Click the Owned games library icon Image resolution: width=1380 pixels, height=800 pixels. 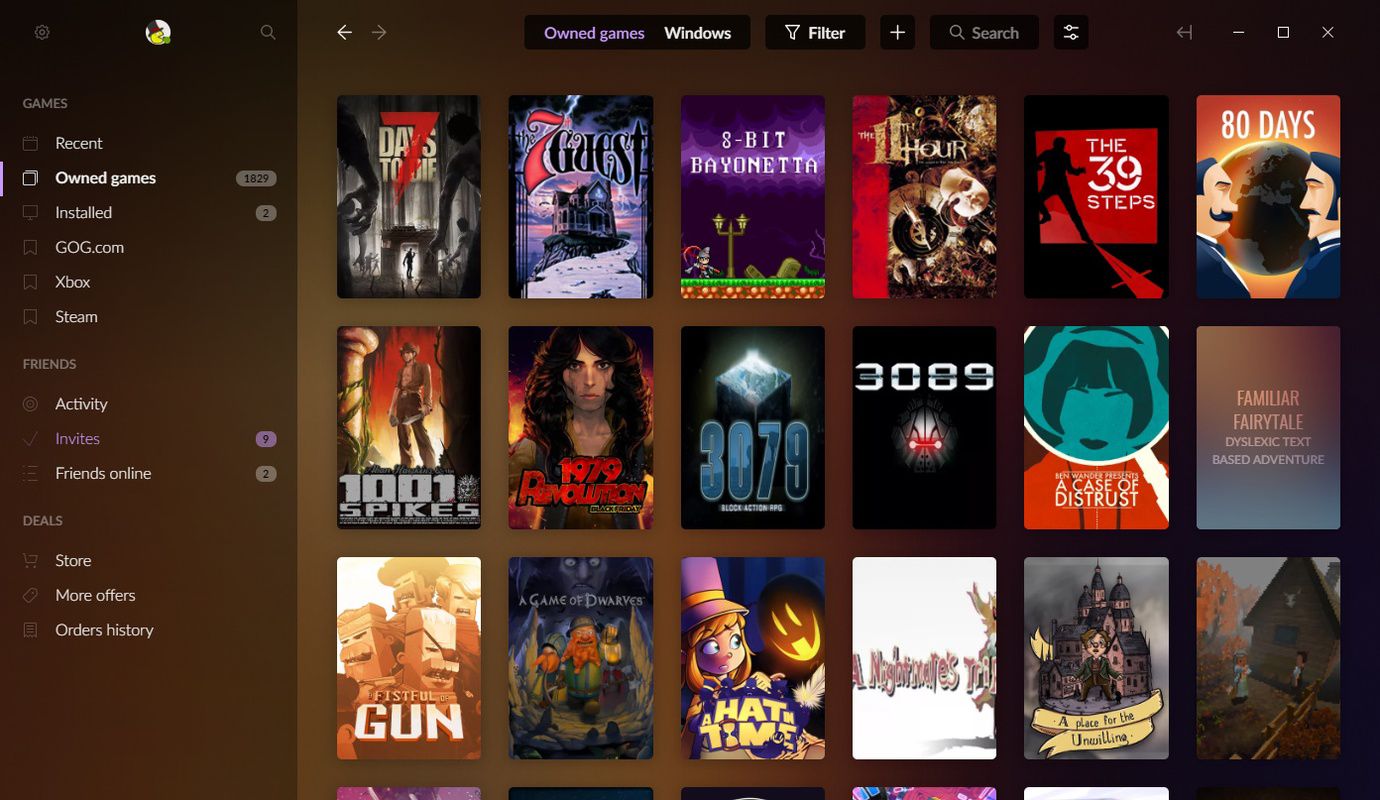click(31, 178)
